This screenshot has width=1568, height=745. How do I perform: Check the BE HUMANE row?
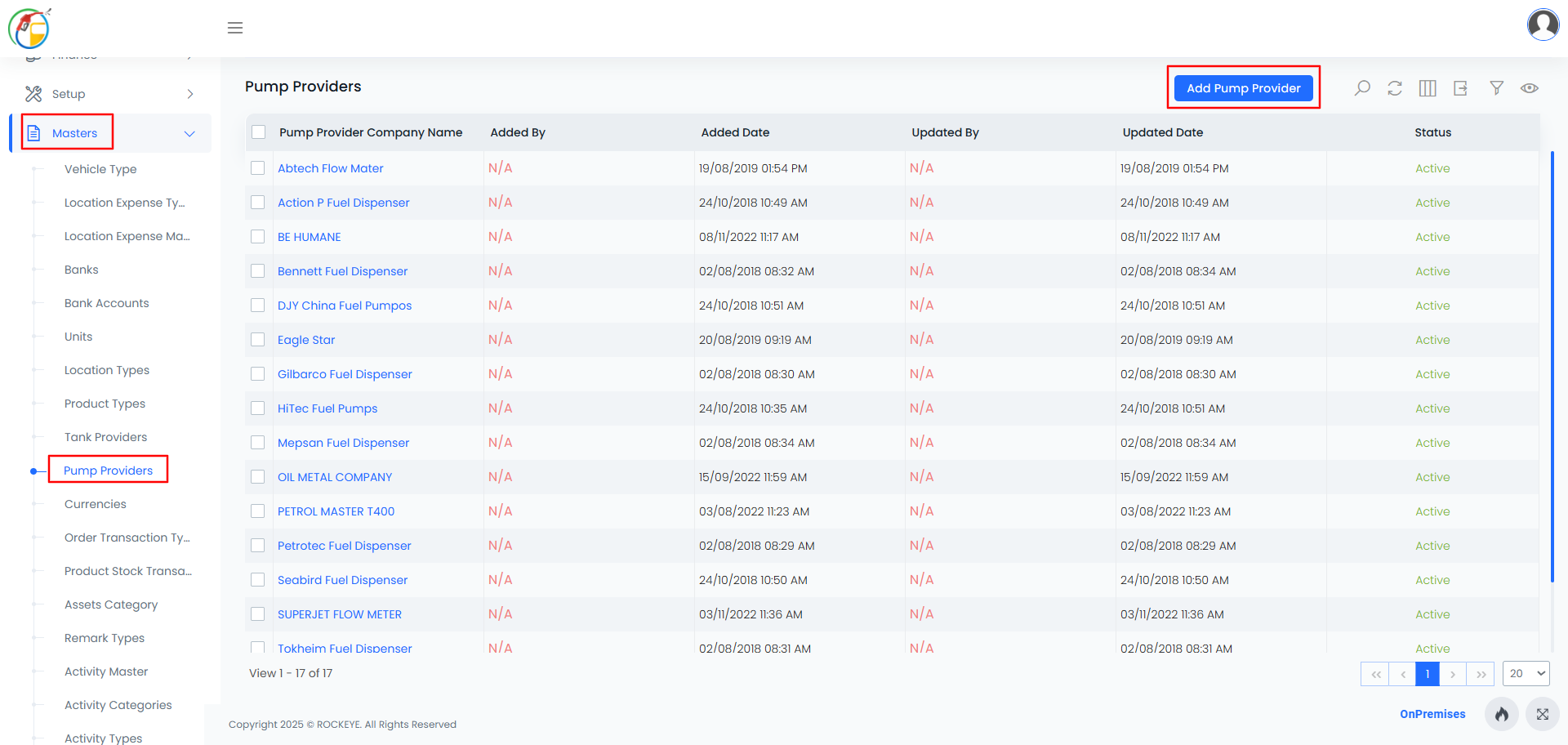click(258, 237)
